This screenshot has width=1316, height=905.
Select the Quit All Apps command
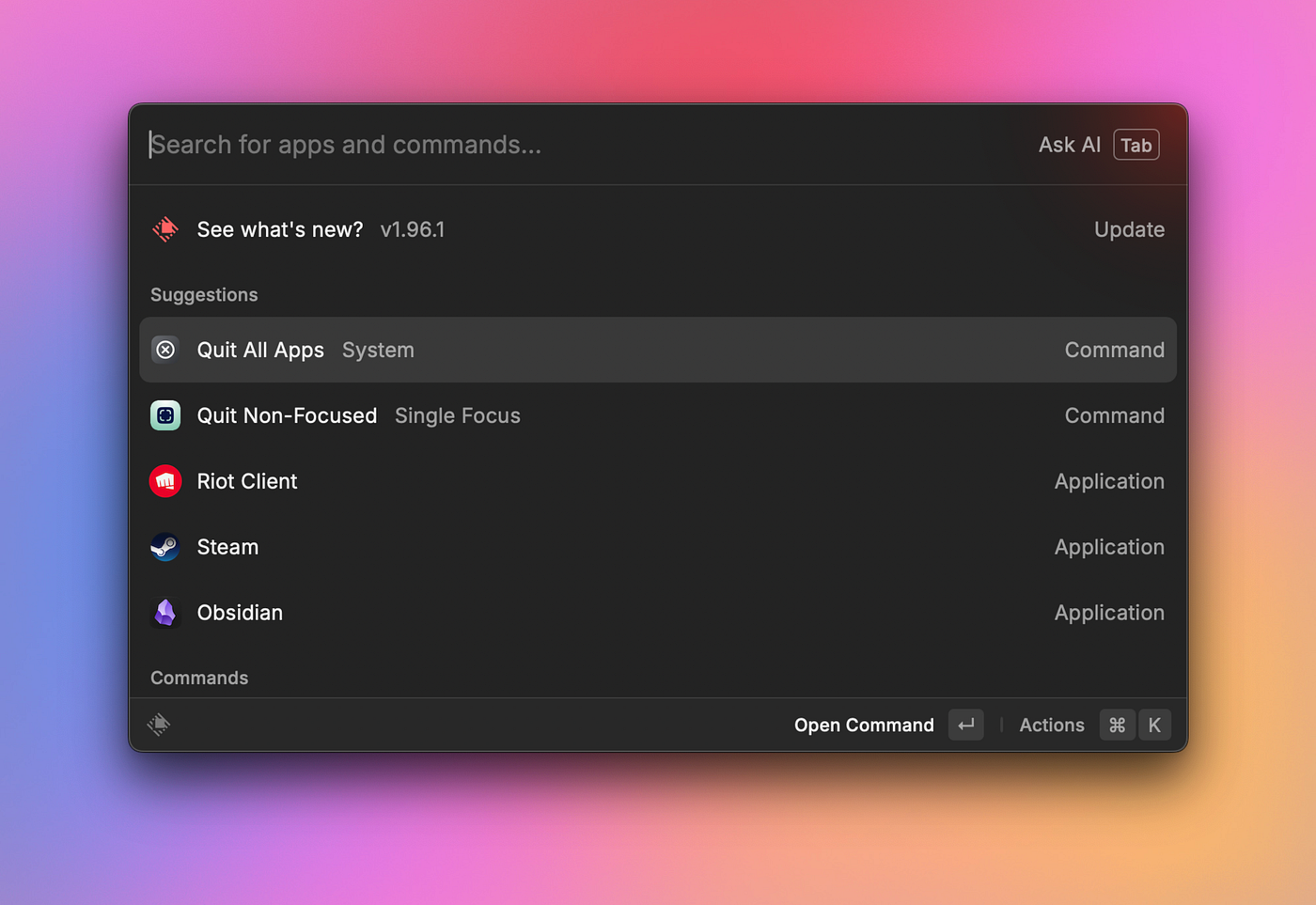coord(658,350)
